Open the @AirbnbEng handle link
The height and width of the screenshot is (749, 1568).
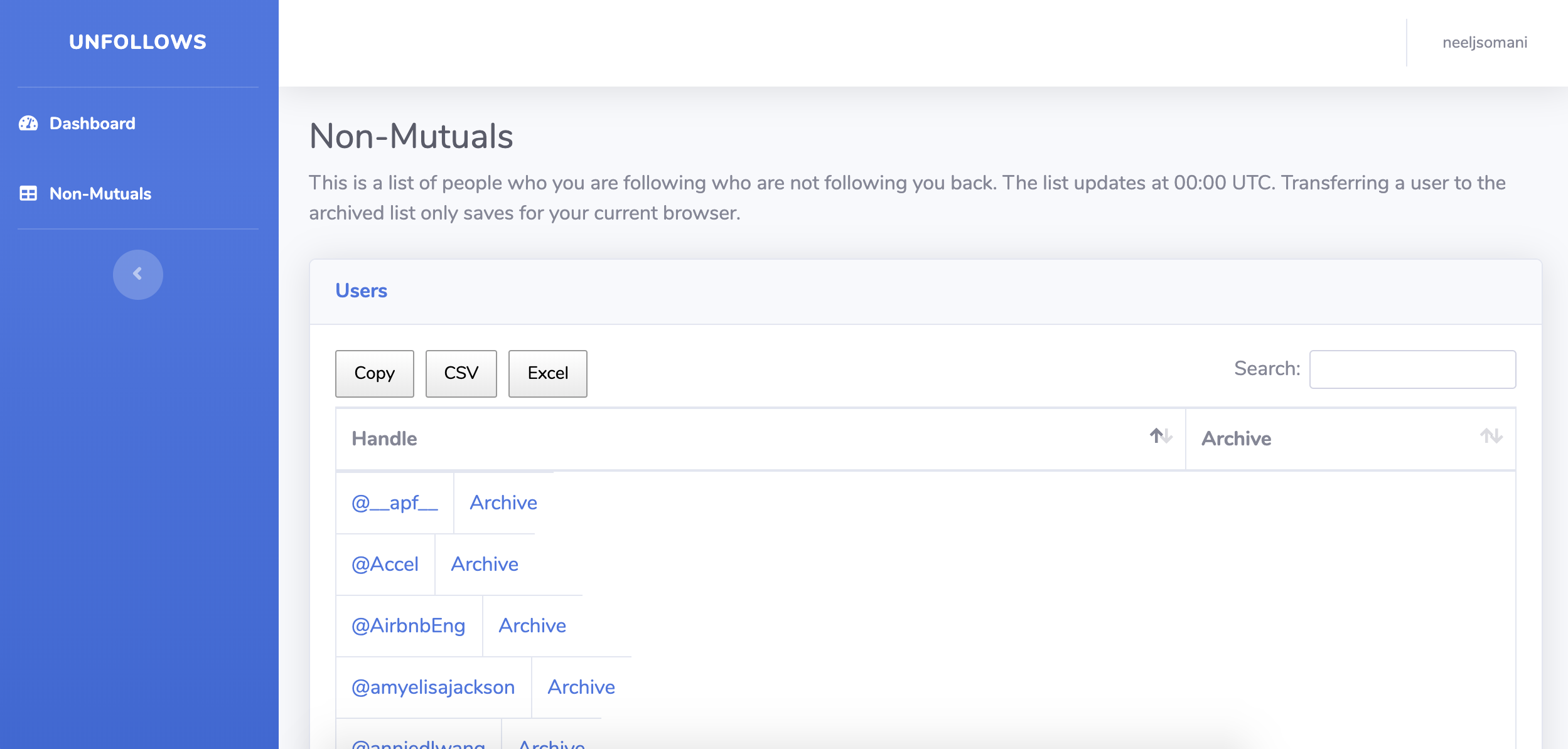click(409, 625)
